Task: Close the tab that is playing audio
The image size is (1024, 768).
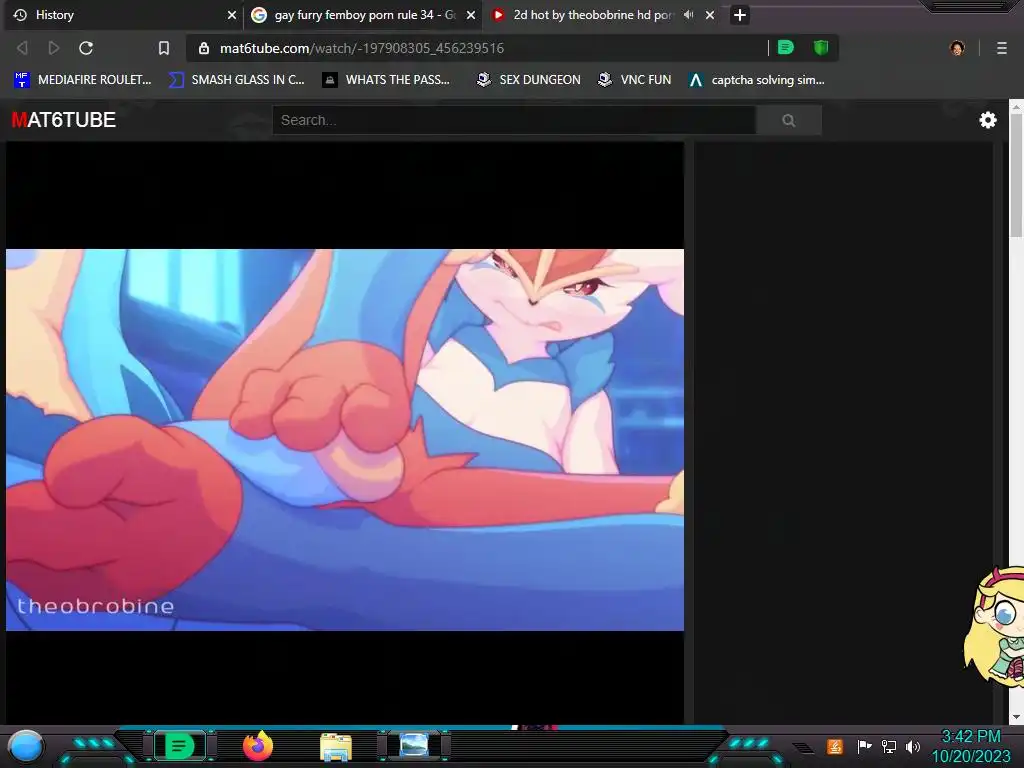Action: (710, 14)
